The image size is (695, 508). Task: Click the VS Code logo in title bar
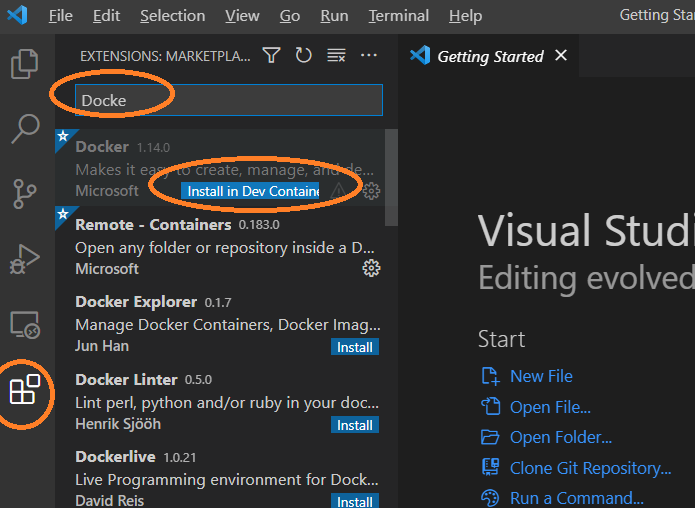[18, 15]
